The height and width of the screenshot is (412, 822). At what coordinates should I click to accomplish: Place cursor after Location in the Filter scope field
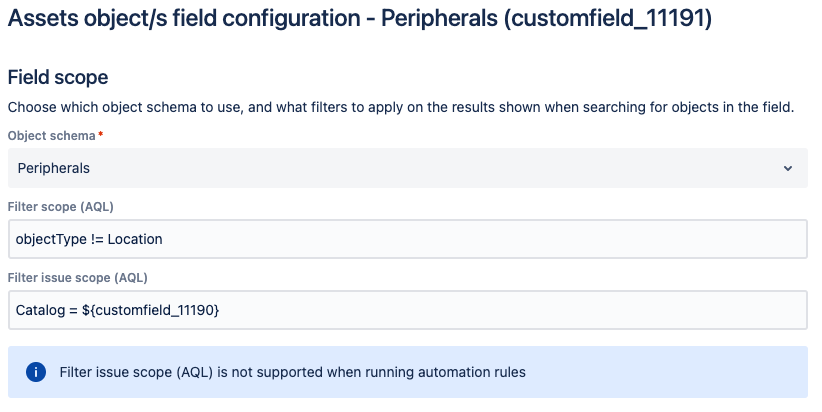click(x=164, y=239)
